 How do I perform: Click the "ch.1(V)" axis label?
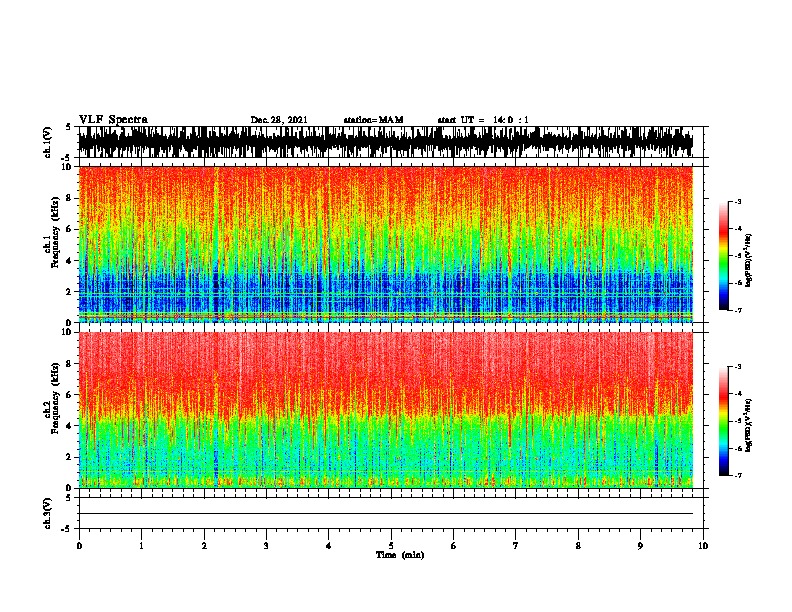48,142
